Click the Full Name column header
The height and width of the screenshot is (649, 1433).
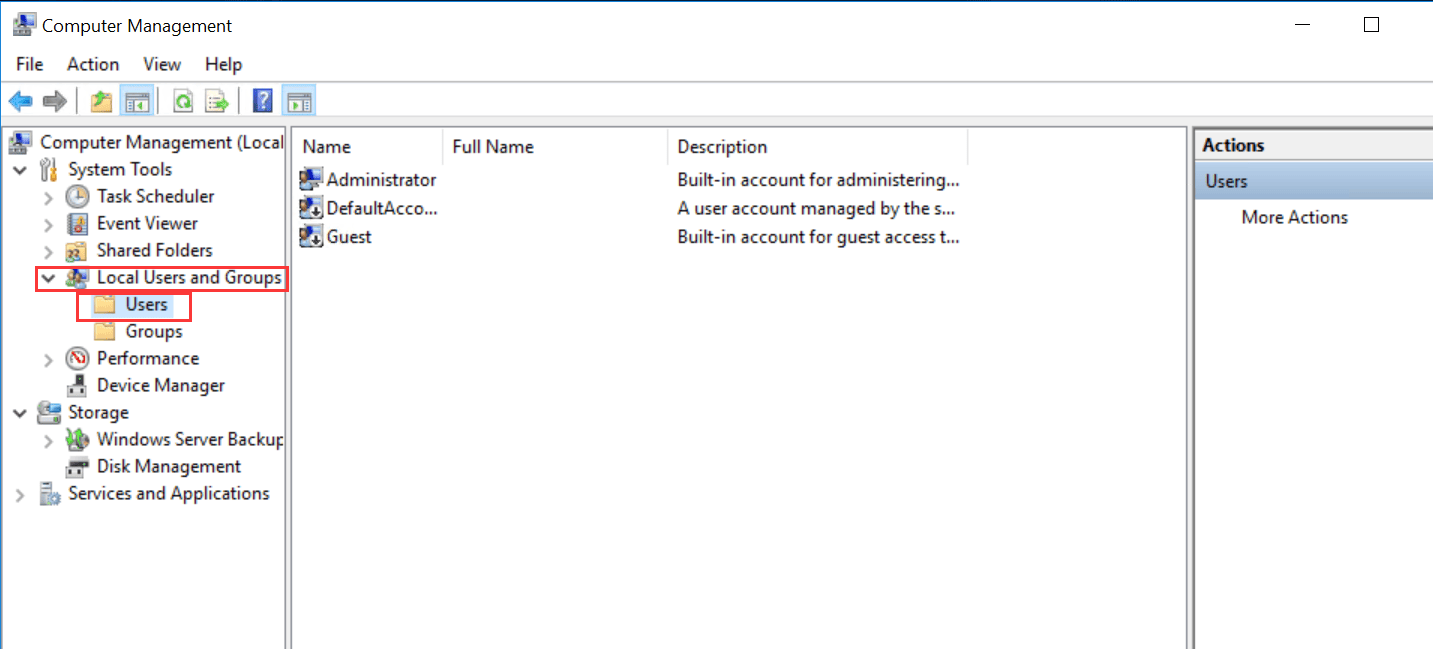click(493, 146)
